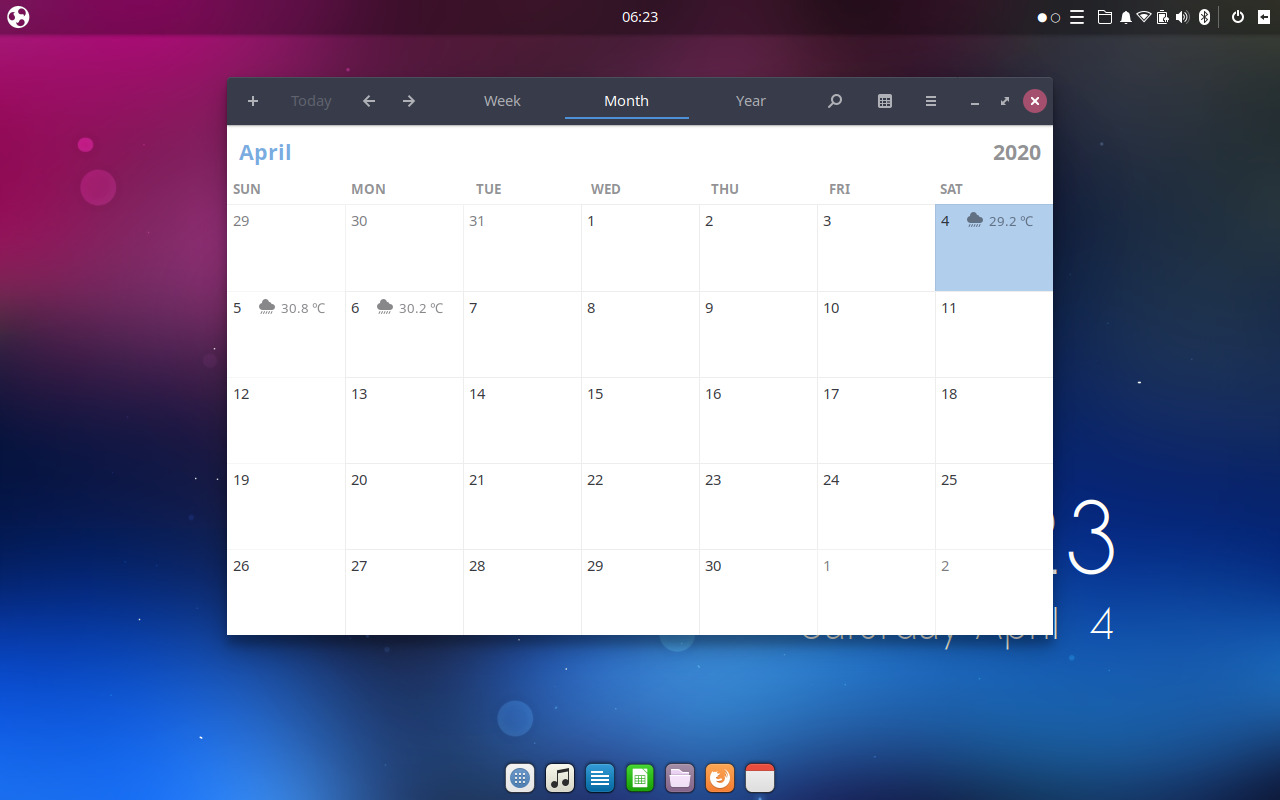Select the April 15 calendar cell

pyautogui.click(x=640, y=420)
